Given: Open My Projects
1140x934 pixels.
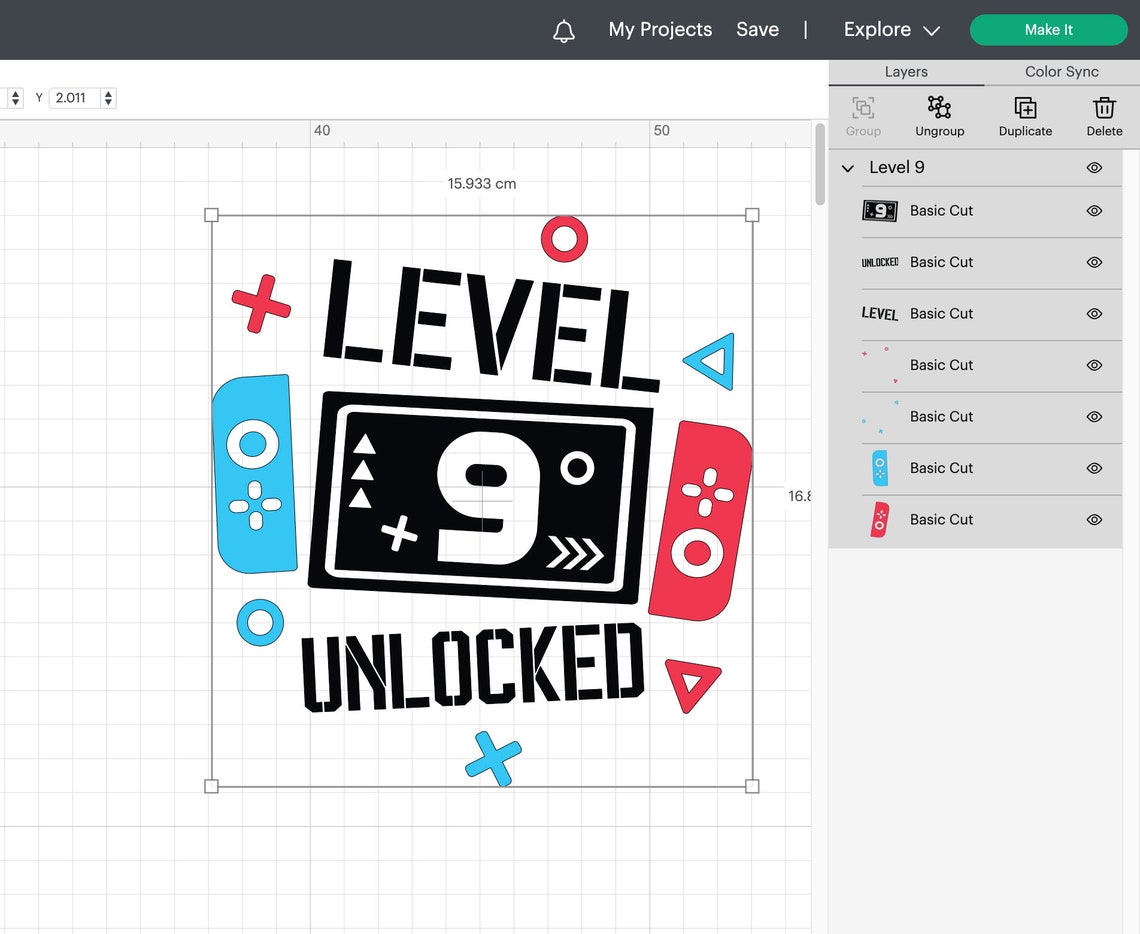Looking at the screenshot, I should pos(659,30).
